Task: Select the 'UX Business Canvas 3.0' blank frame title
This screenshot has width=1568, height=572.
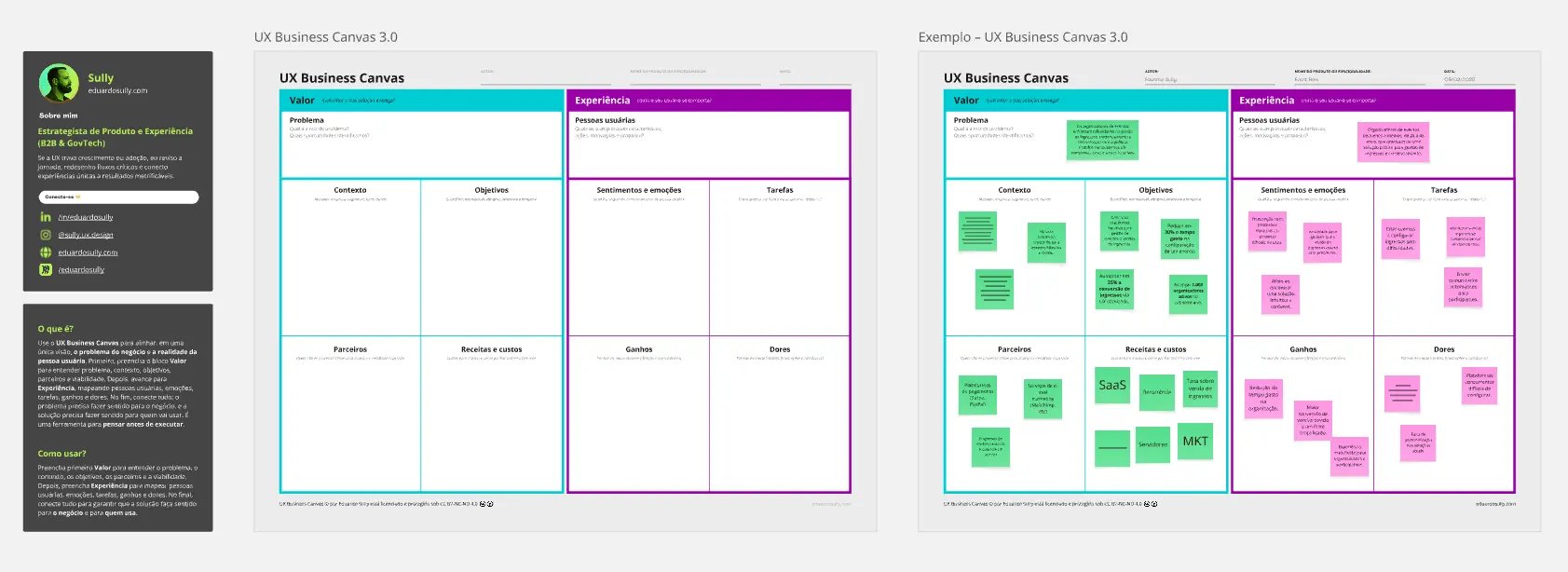Action: (325, 37)
